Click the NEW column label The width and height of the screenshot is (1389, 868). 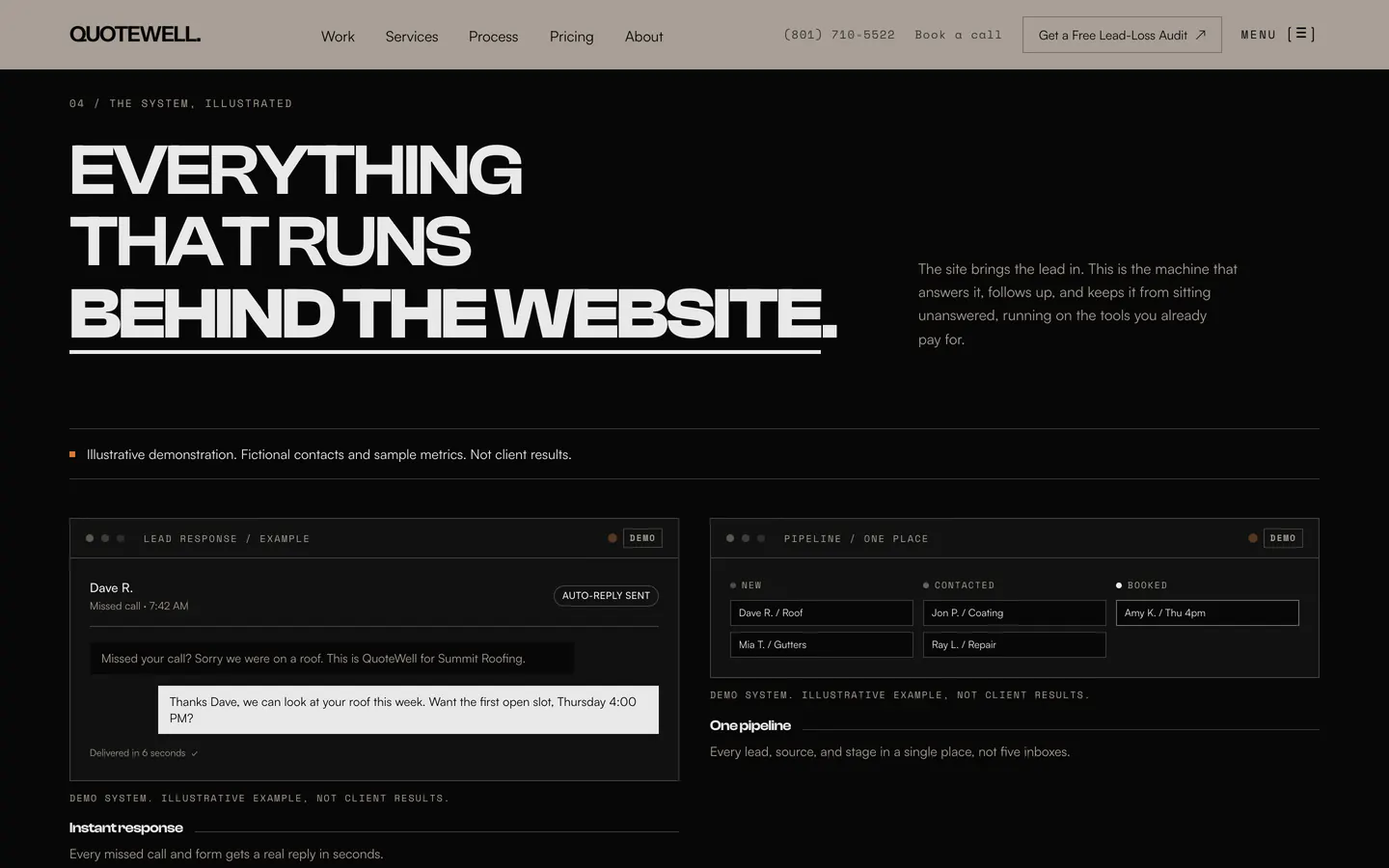pyautogui.click(x=750, y=585)
